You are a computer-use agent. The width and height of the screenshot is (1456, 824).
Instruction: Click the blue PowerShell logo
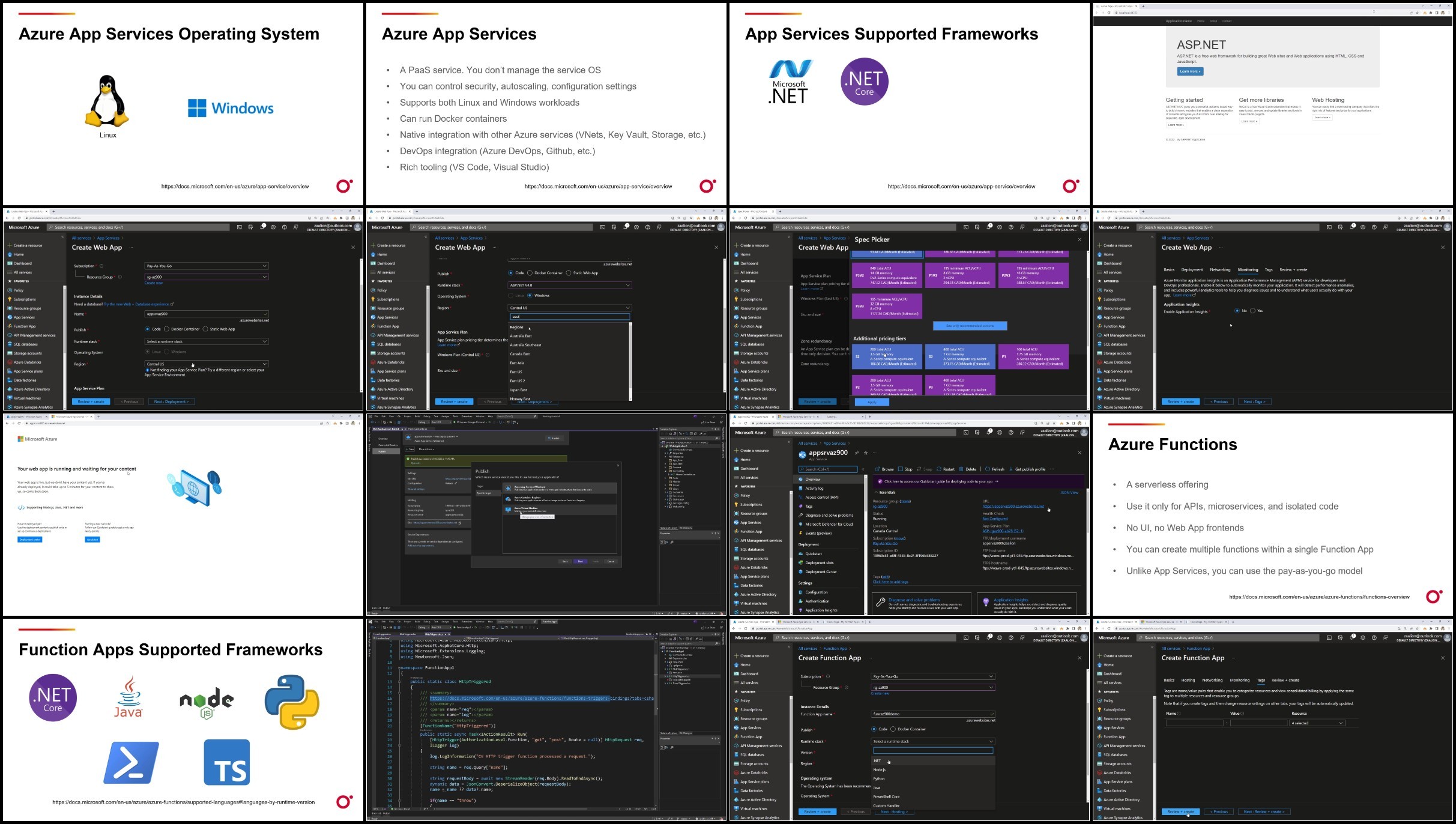131,763
